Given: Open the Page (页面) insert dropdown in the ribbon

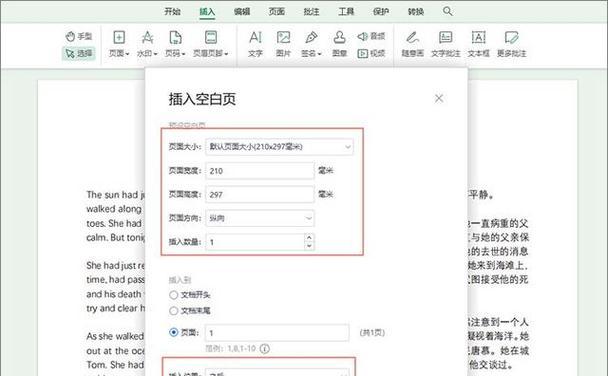Looking at the screenshot, I should tap(119, 44).
